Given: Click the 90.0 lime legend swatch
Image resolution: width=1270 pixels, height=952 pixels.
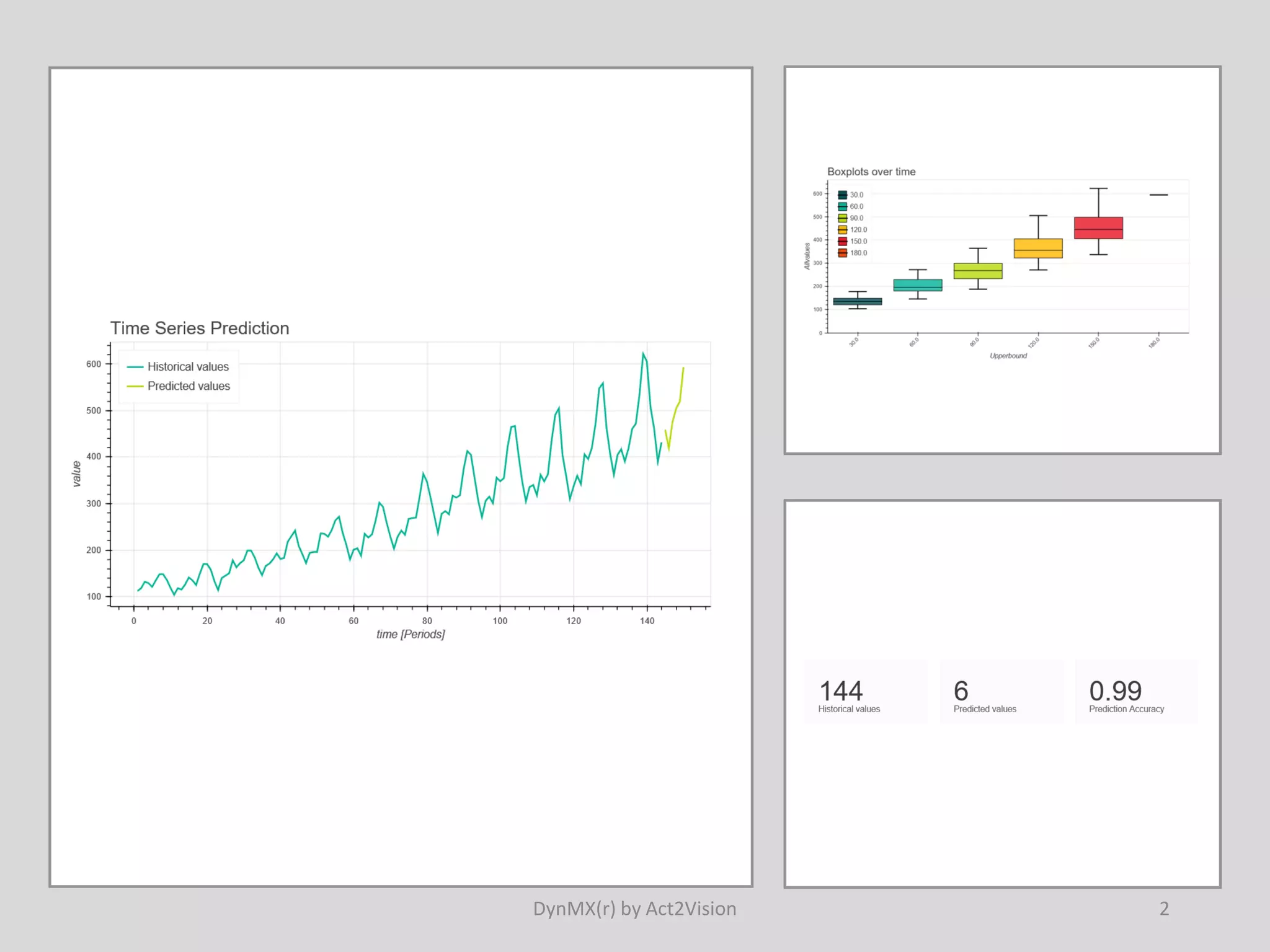Looking at the screenshot, I should point(842,218).
